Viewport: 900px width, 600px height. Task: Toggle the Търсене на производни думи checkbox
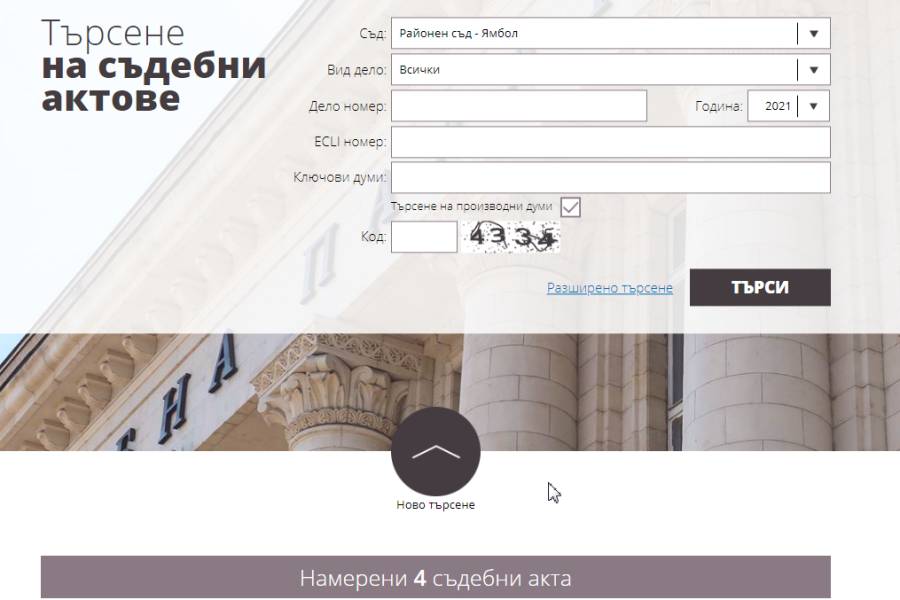pos(570,206)
